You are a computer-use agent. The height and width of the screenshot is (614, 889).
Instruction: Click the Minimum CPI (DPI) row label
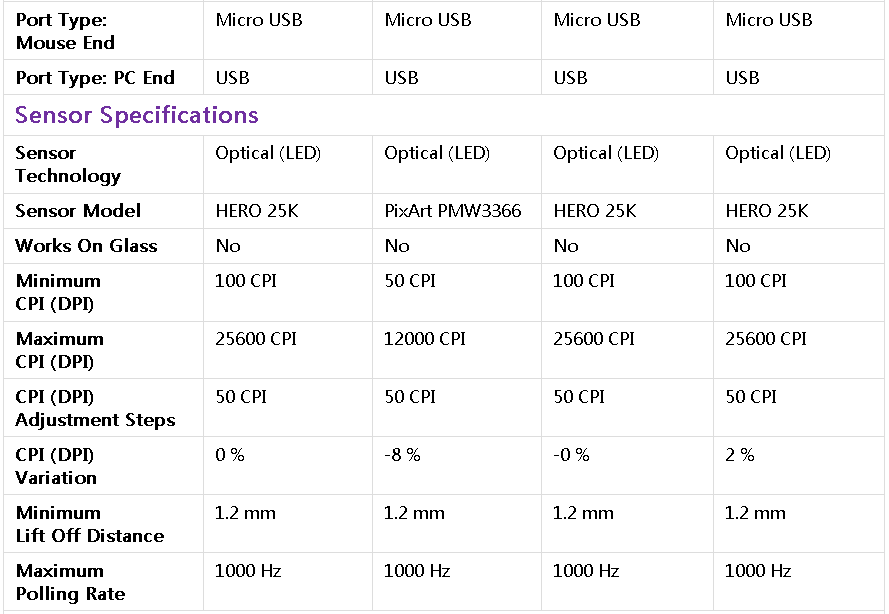58,292
